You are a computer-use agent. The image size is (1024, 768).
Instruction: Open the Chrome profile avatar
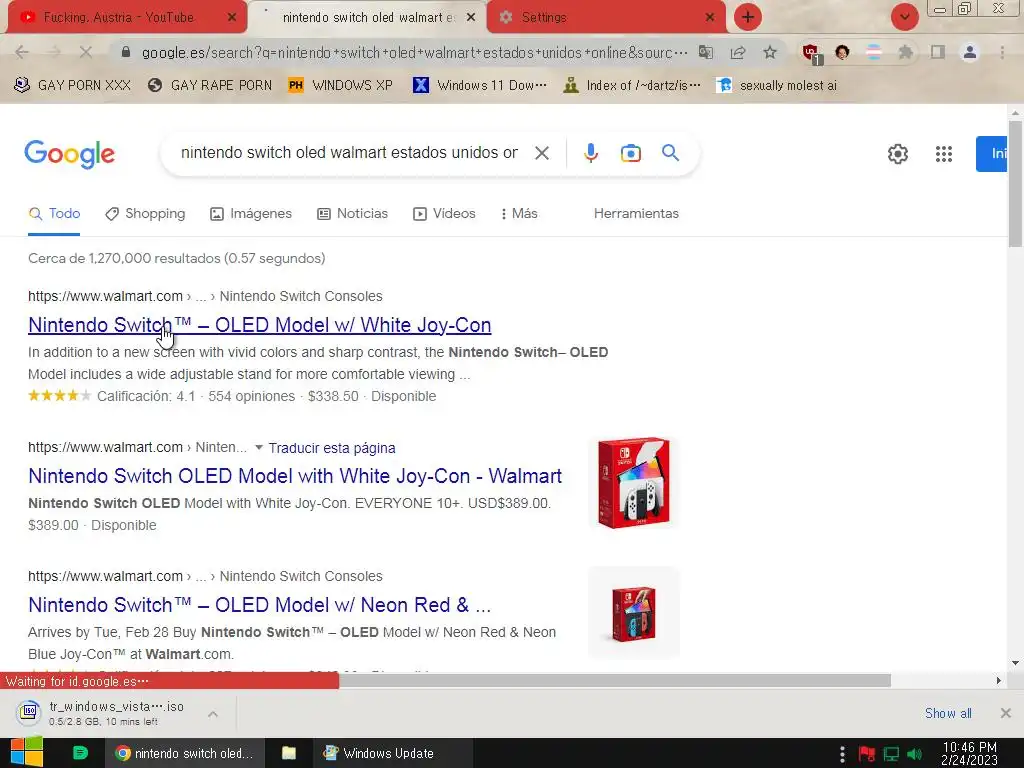coord(970,52)
